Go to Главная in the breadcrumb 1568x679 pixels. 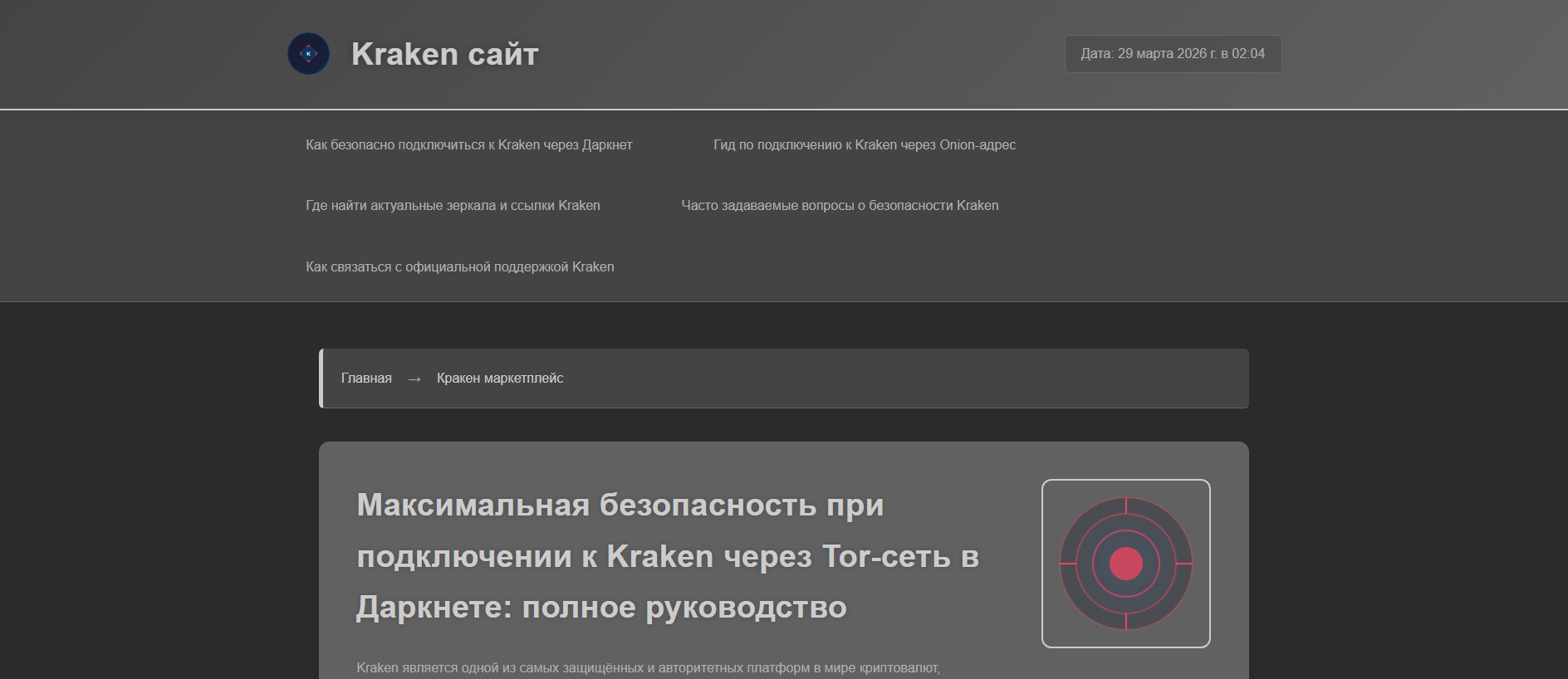(366, 378)
